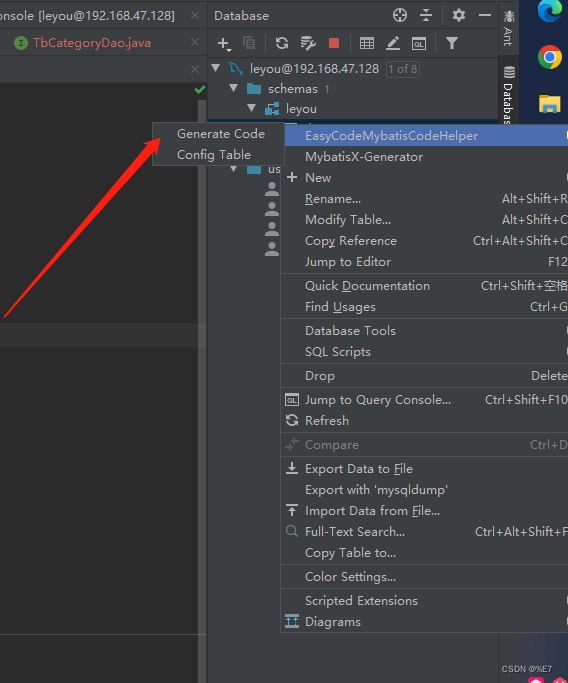Image resolution: width=568 pixels, height=683 pixels.
Task: Select the leyou schema tree item
Action: [x=301, y=109]
